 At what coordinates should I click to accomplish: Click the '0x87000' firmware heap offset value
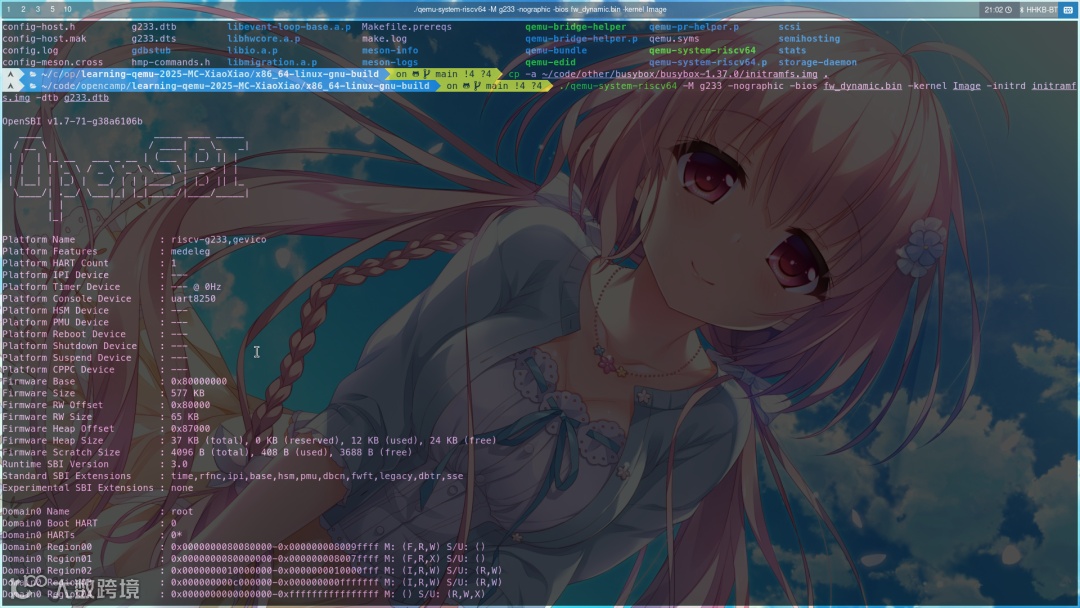[x=191, y=428]
